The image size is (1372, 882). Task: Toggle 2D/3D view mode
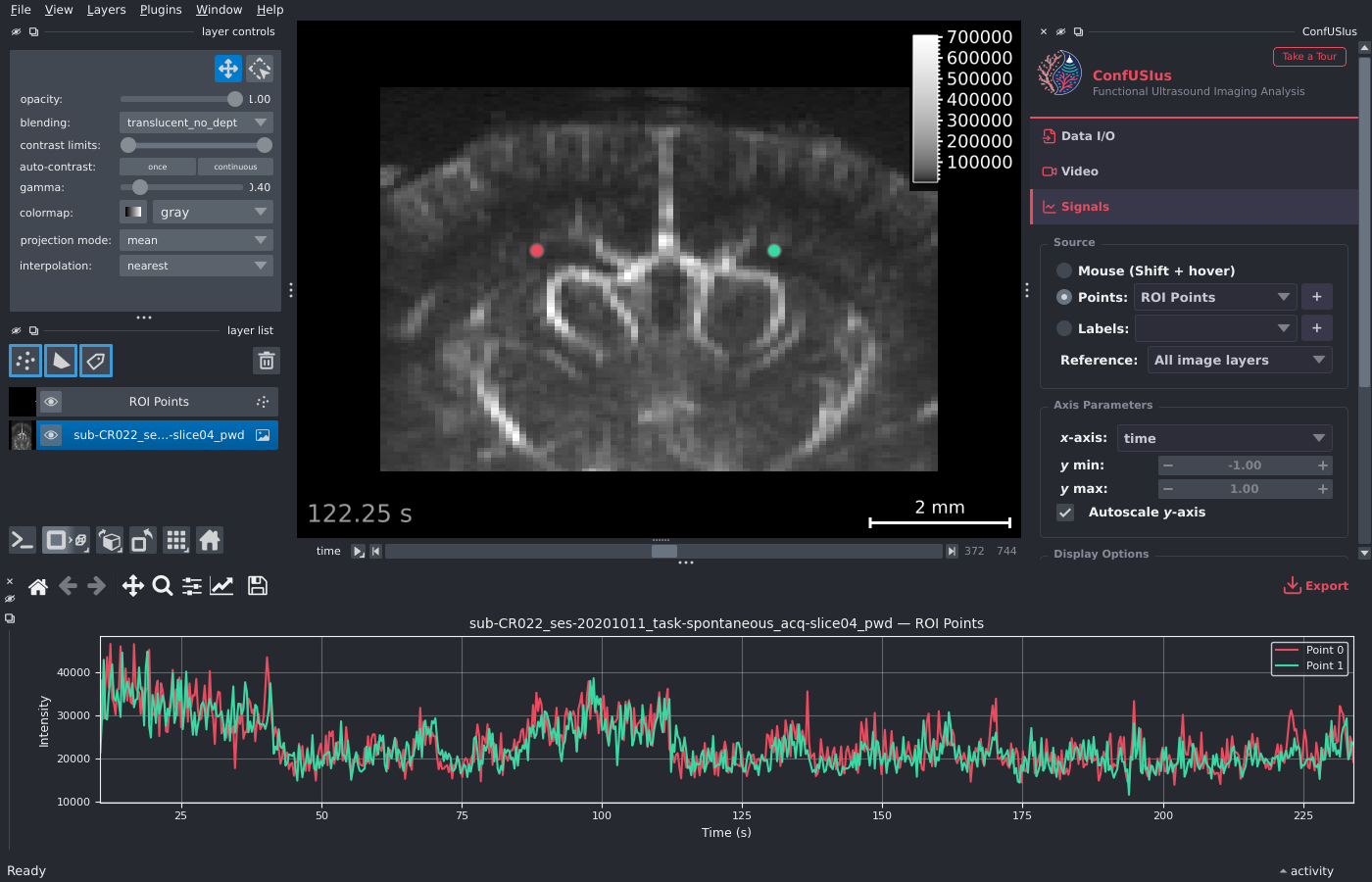click(67, 540)
